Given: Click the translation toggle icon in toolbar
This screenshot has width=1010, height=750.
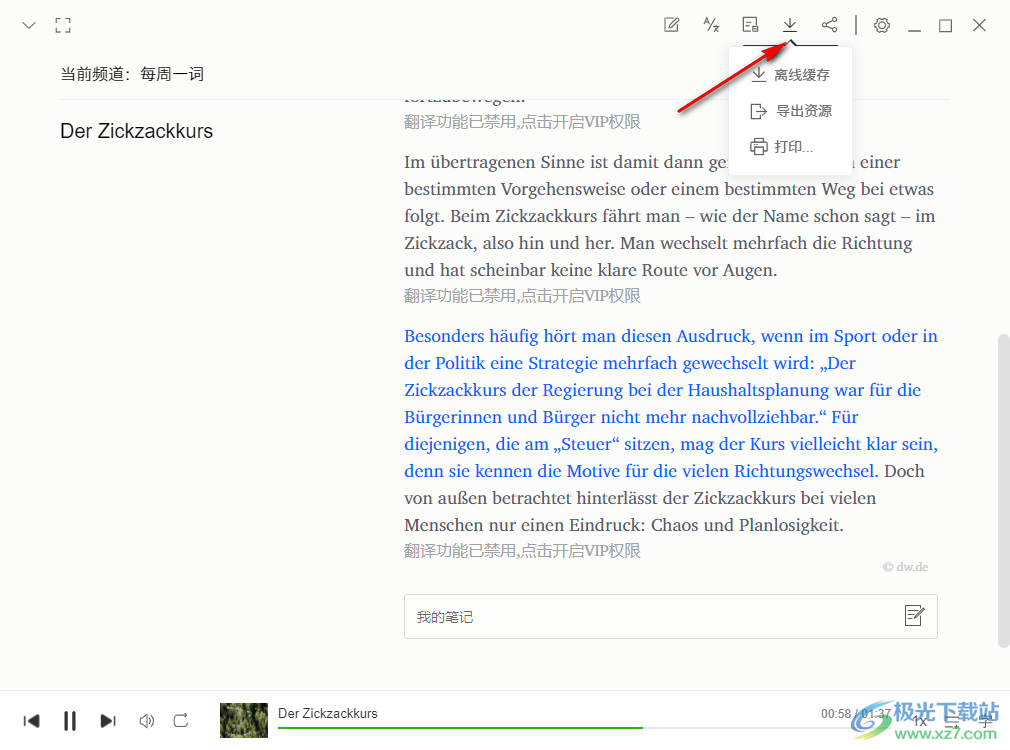Looking at the screenshot, I should point(711,25).
